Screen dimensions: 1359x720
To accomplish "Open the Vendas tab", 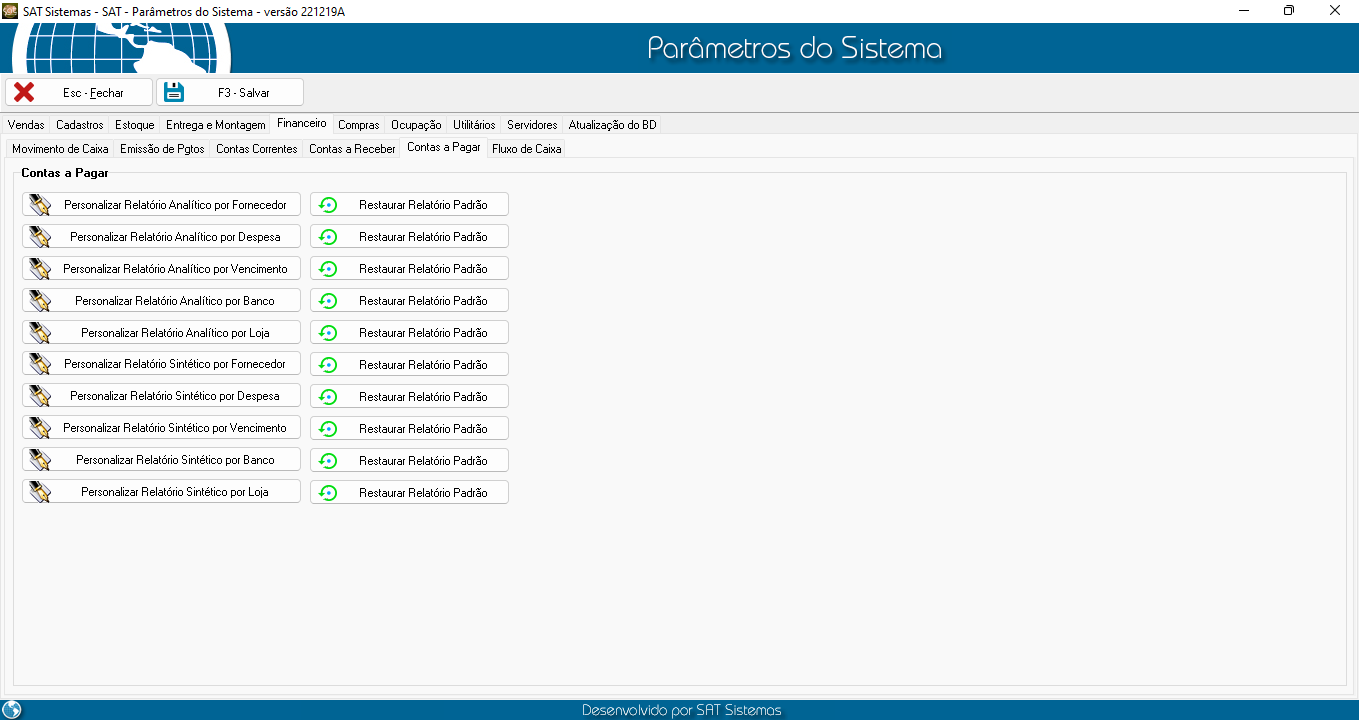I will pyautogui.click(x=26, y=125).
